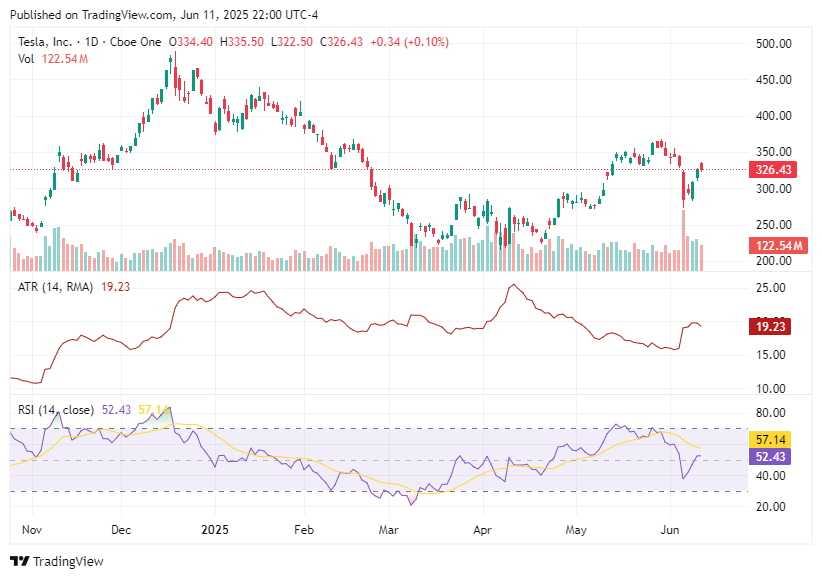Click the 400.00 price axis label
This screenshot has height=579, width=822.
(773, 116)
